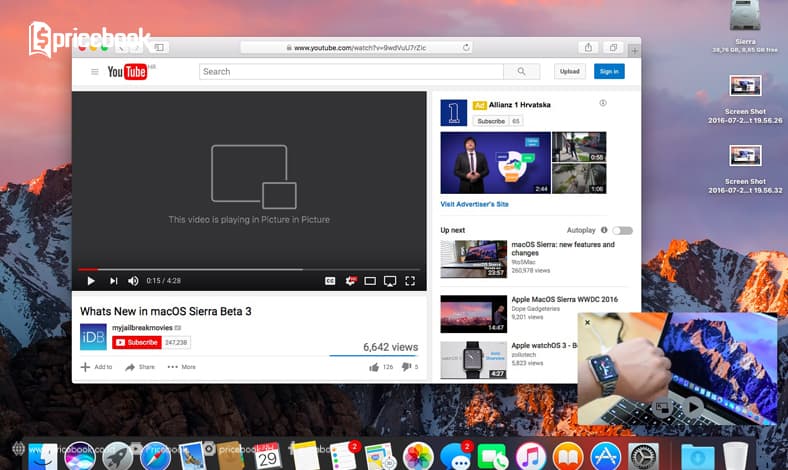Viewport: 788px width, 470px height.
Task: Open the player settings gear
Action: click(x=350, y=281)
